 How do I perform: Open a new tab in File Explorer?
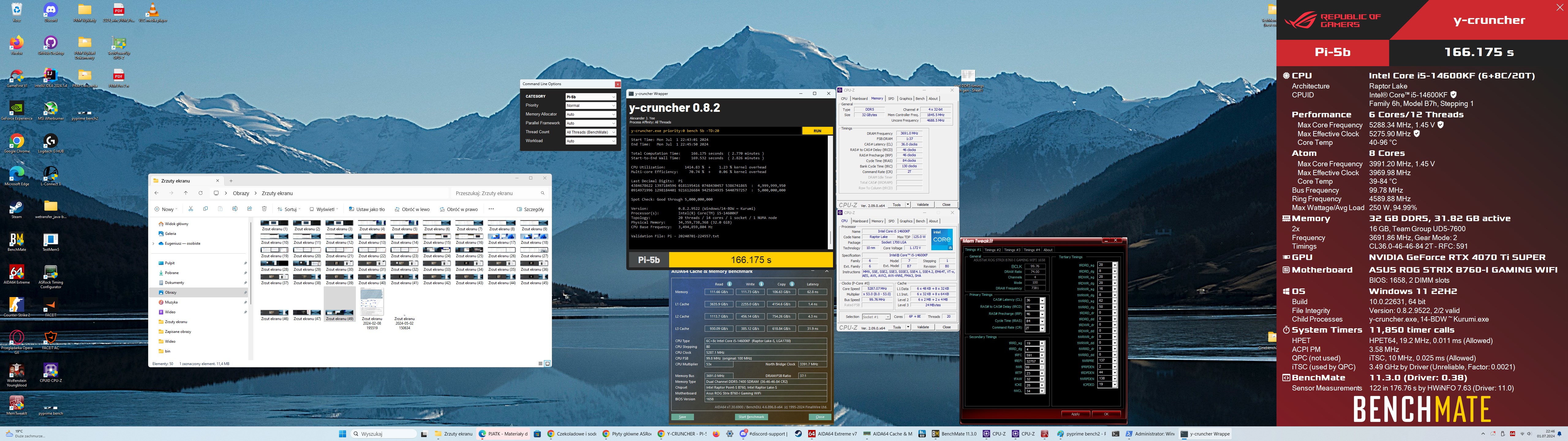[231, 181]
